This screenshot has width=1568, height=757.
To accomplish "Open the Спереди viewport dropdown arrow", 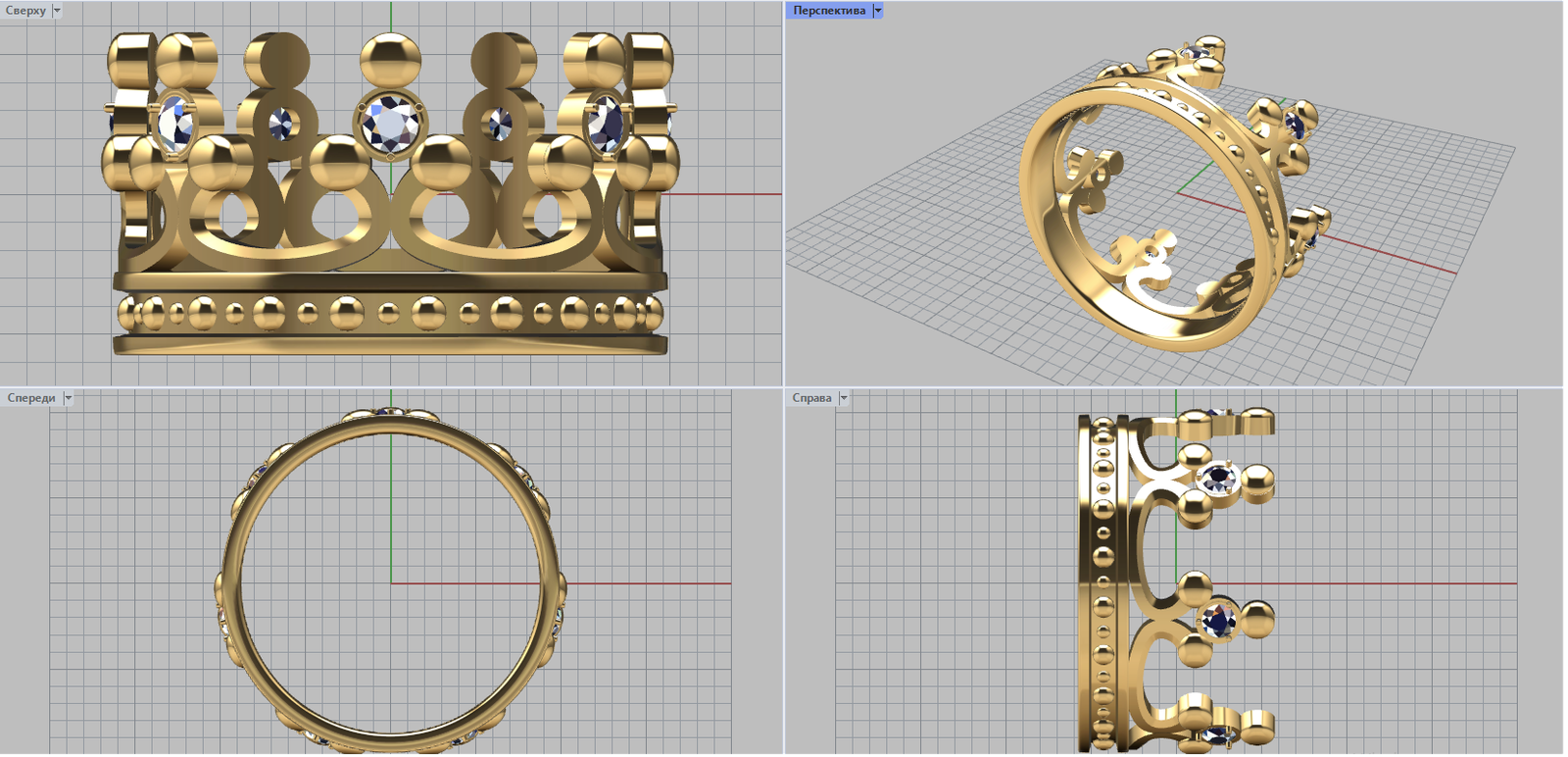I will click(x=68, y=398).
